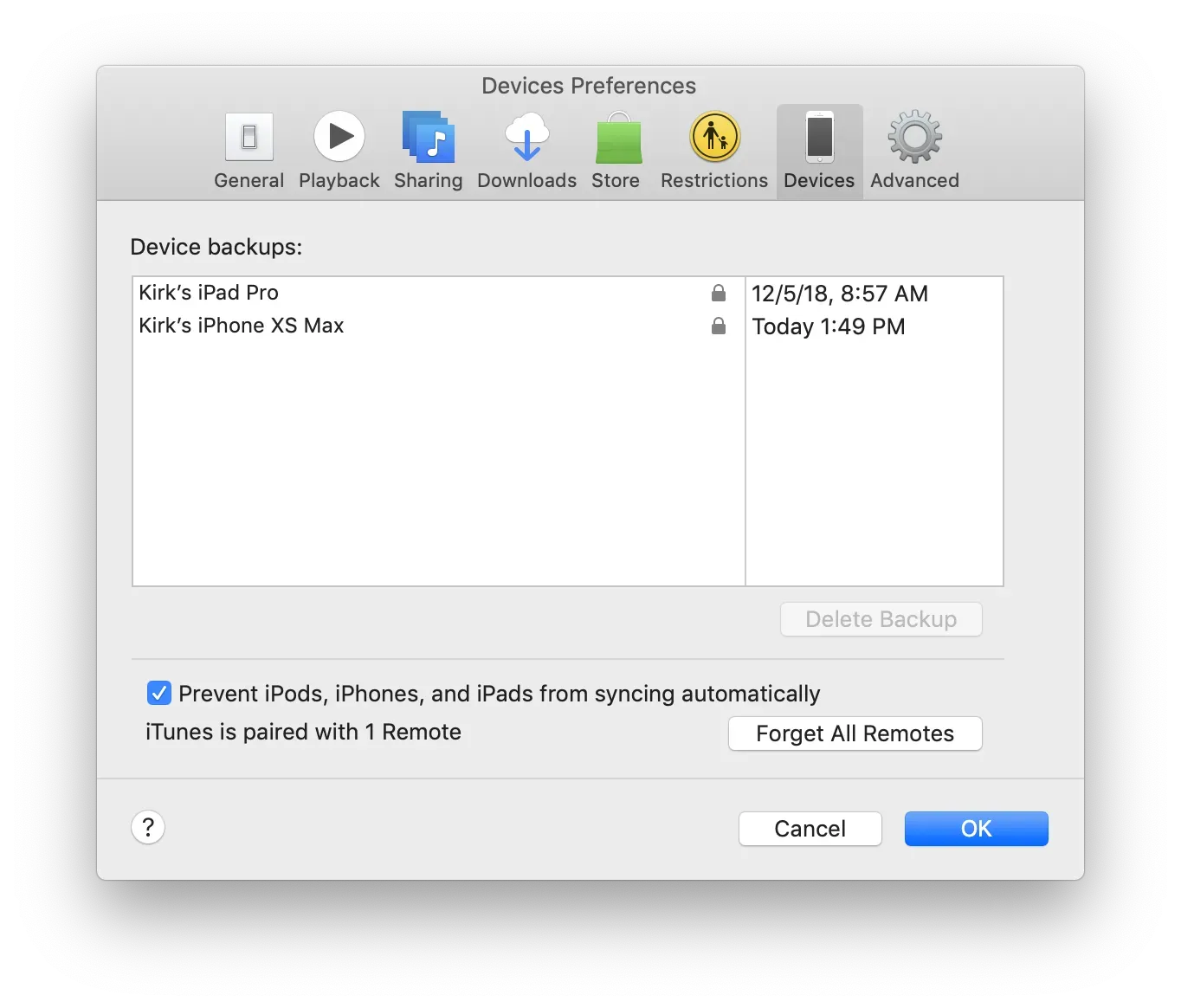Open the help question mark button
1181x1008 pixels.
[x=147, y=827]
